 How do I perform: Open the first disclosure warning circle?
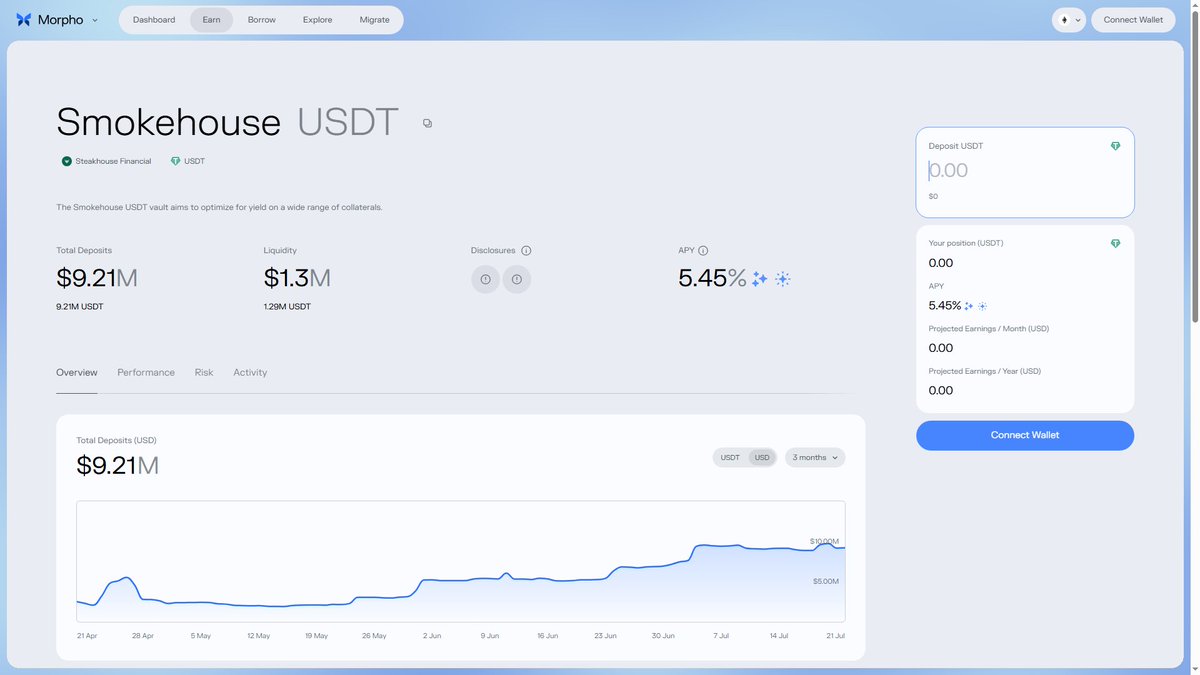coord(485,279)
